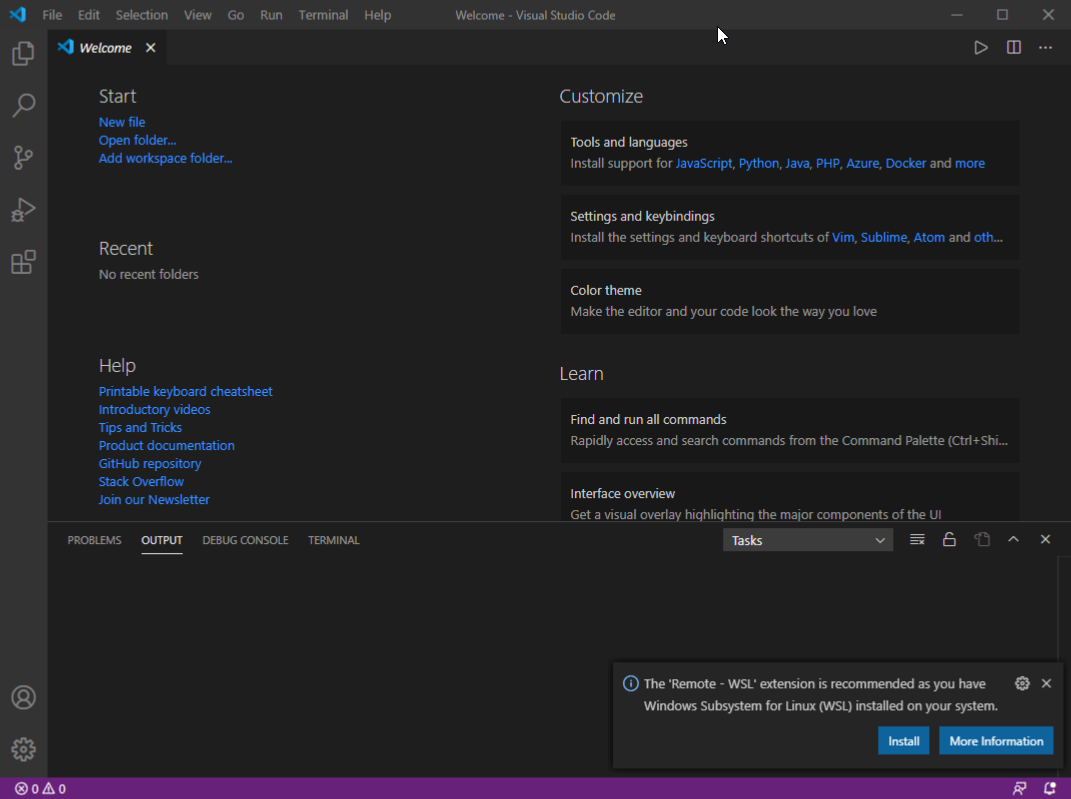Open the Extensions view icon
The height and width of the screenshot is (799, 1071).
click(23, 262)
